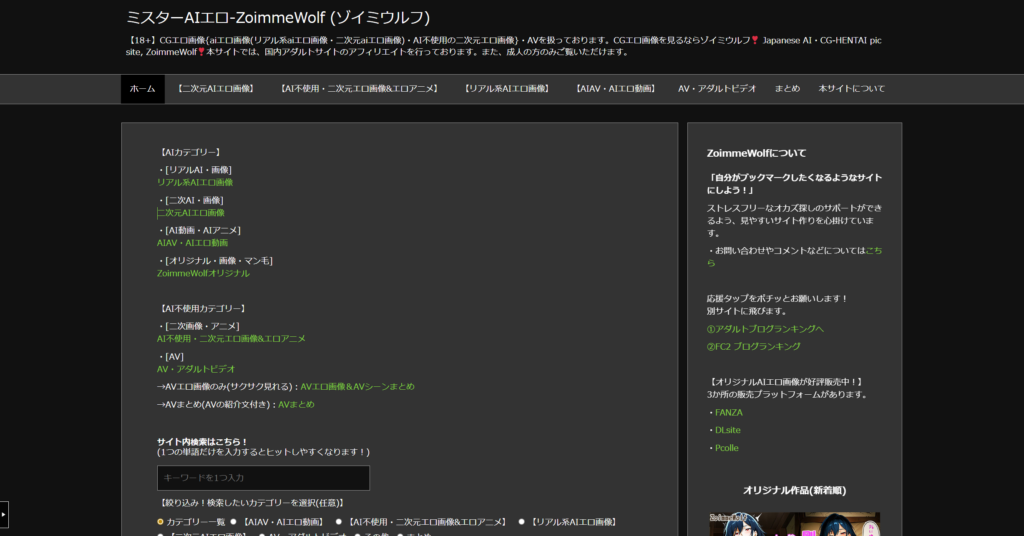Image resolution: width=1024 pixels, height=536 pixels.
Task: Follow the リアル系AIエロ画像 category link
Action: click(x=195, y=182)
